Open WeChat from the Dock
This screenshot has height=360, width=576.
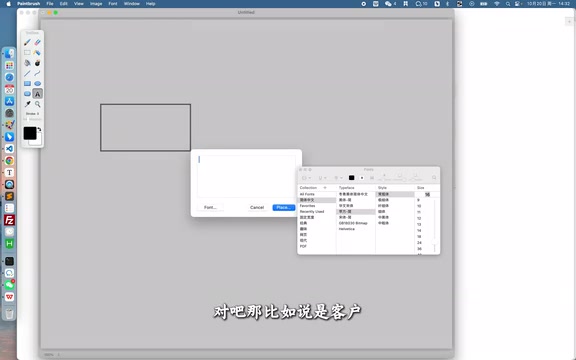10,285
